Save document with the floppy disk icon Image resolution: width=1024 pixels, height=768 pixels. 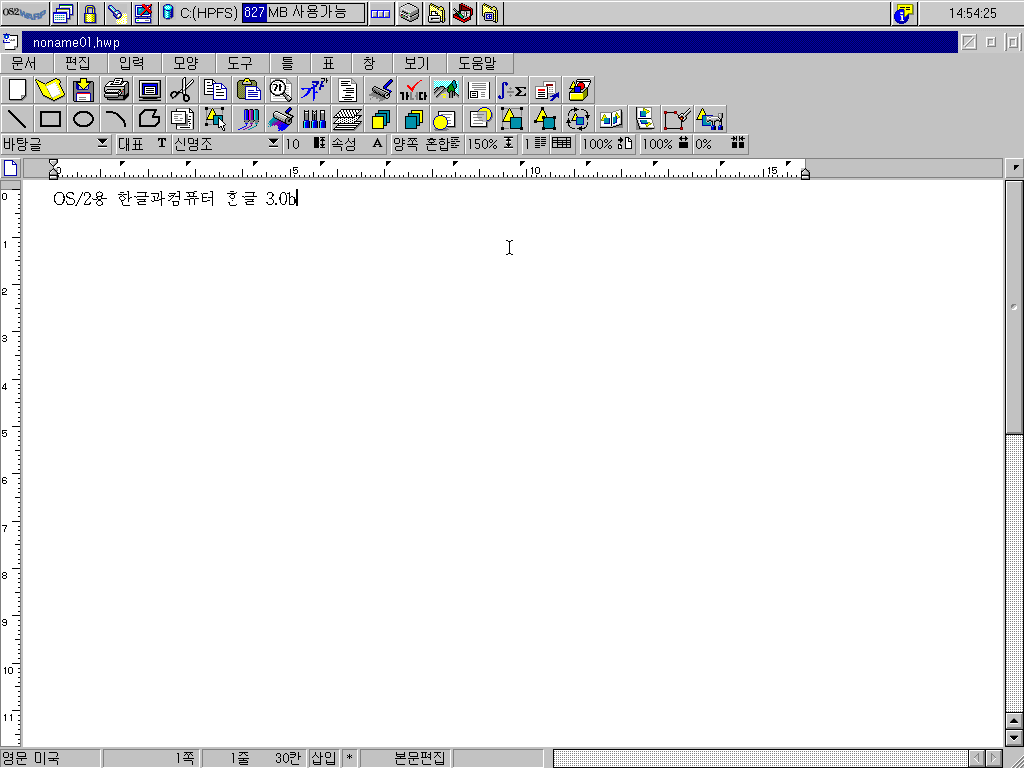pos(84,90)
